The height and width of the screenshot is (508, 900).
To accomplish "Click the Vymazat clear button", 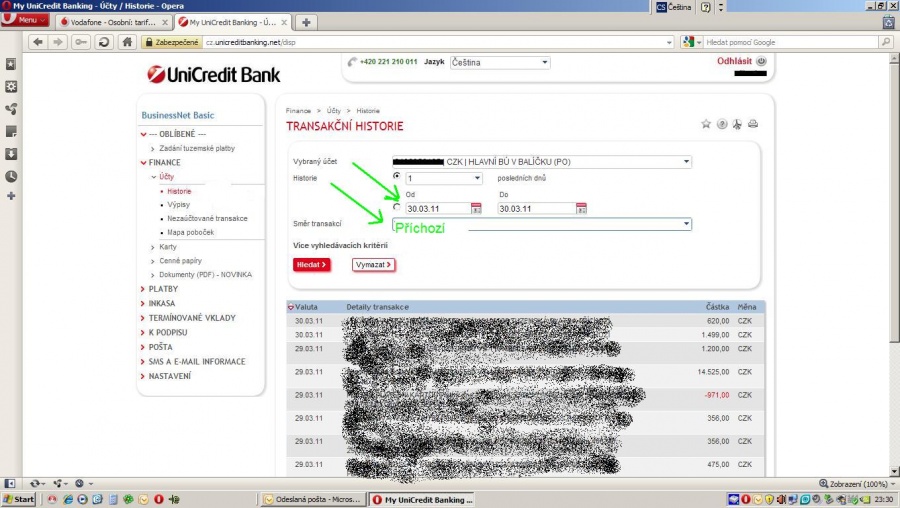I will (x=374, y=265).
